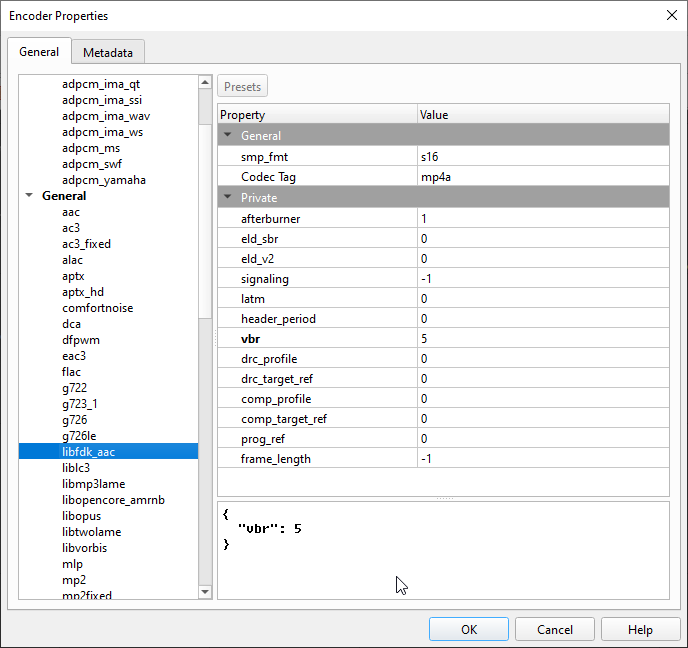The image size is (688, 648).
Task: Collapse the General group in encoder tree
Action: click(29, 196)
